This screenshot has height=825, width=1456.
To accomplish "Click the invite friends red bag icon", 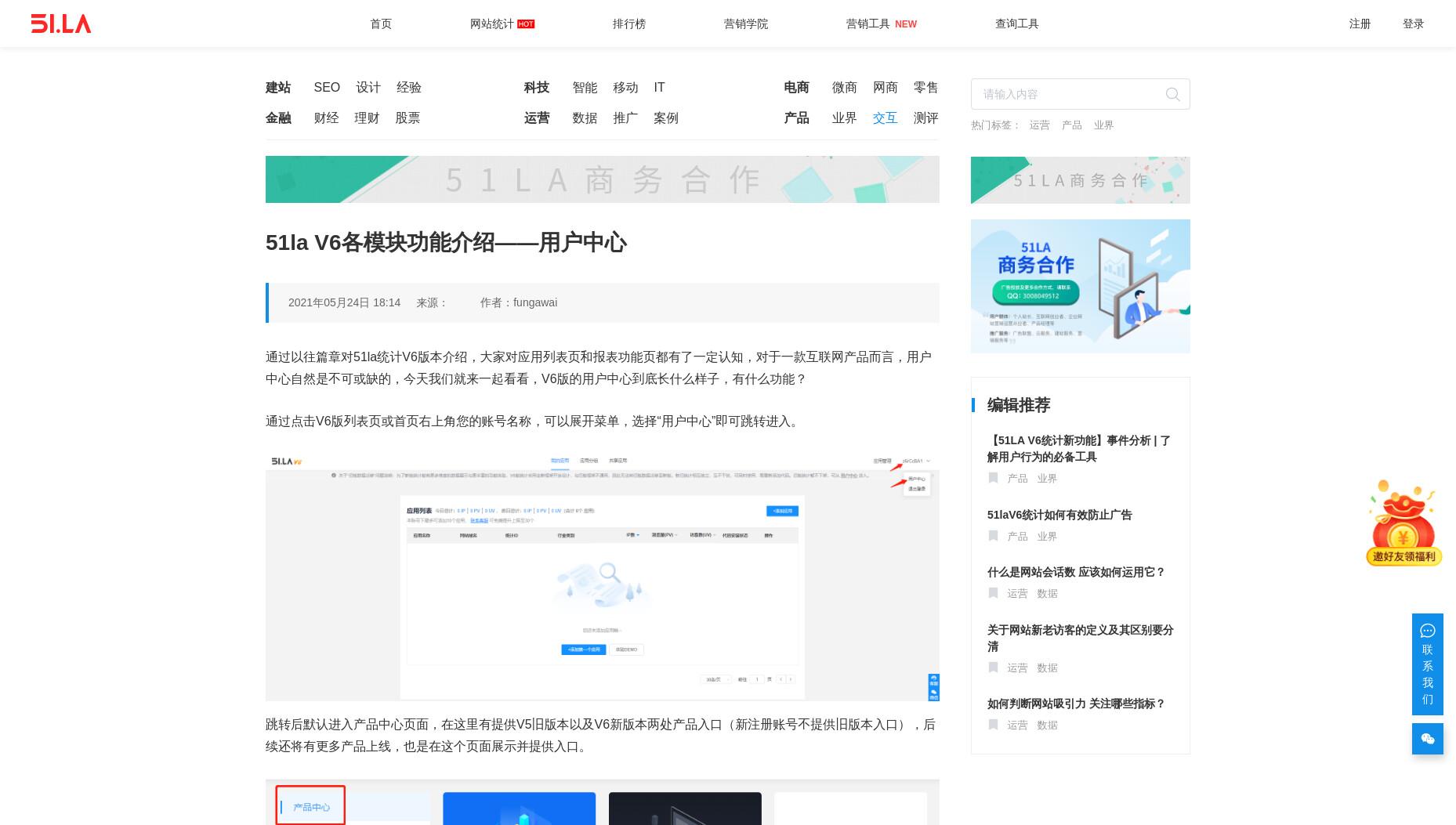I will coord(1403,523).
